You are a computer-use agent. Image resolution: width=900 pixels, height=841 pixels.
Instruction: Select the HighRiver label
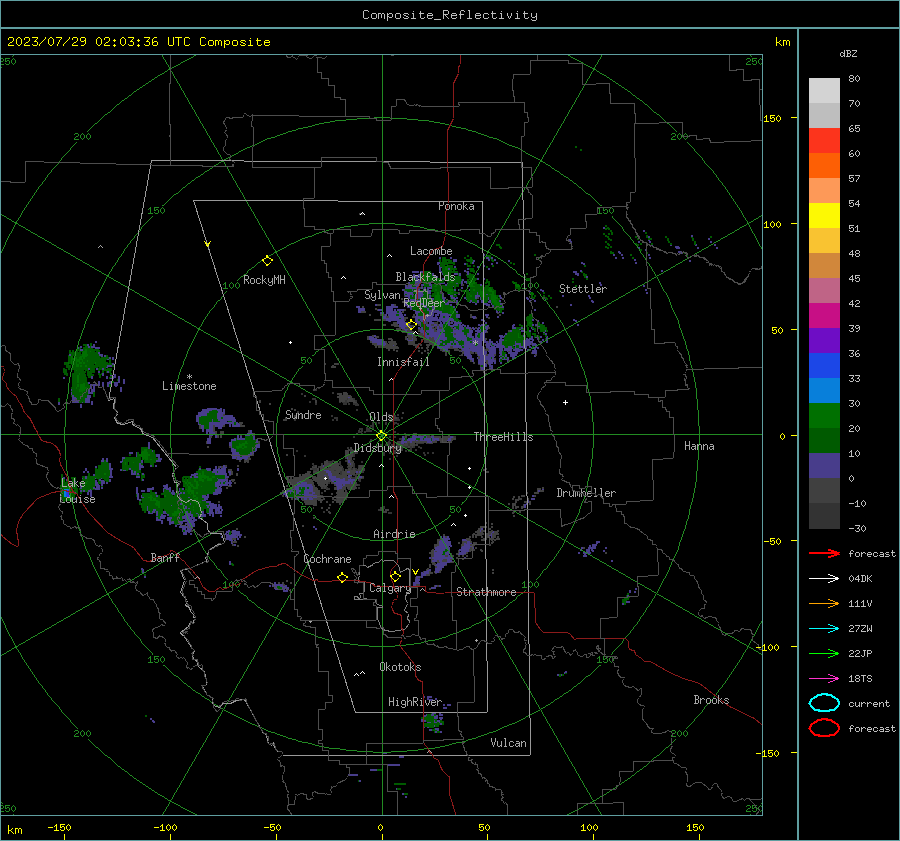click(415, 702)
